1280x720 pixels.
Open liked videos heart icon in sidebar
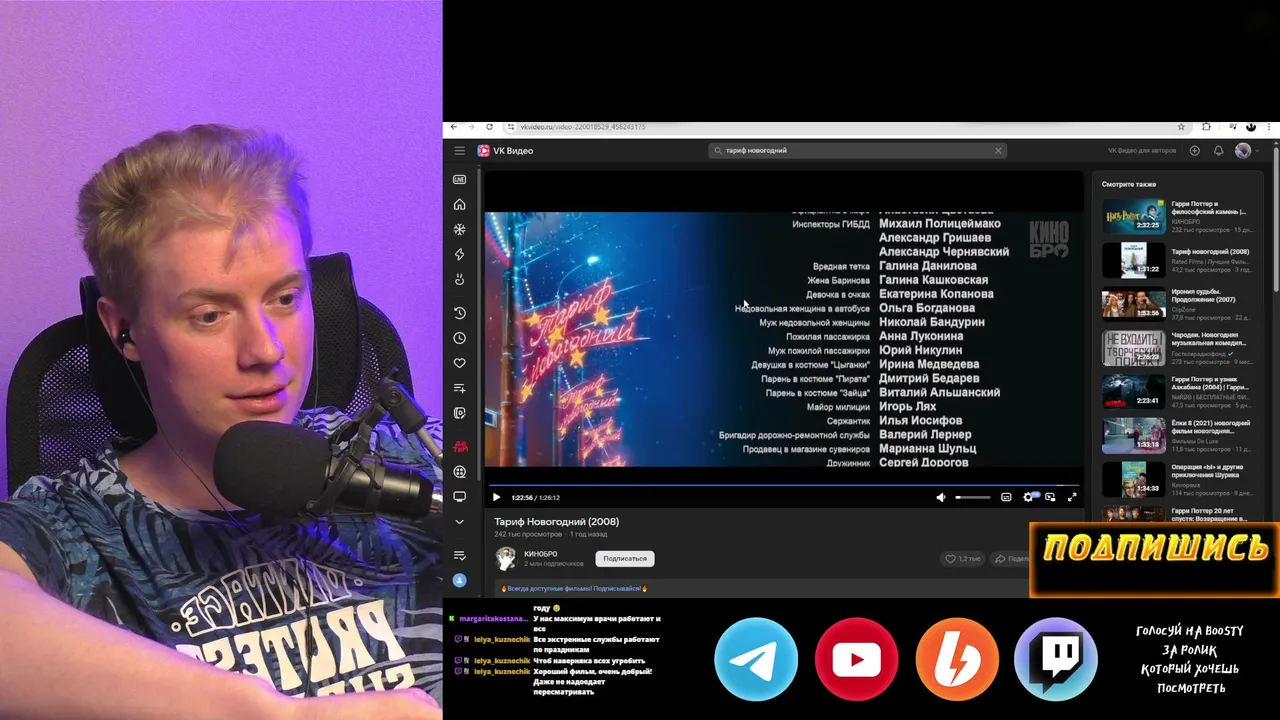tap(459, 363)
